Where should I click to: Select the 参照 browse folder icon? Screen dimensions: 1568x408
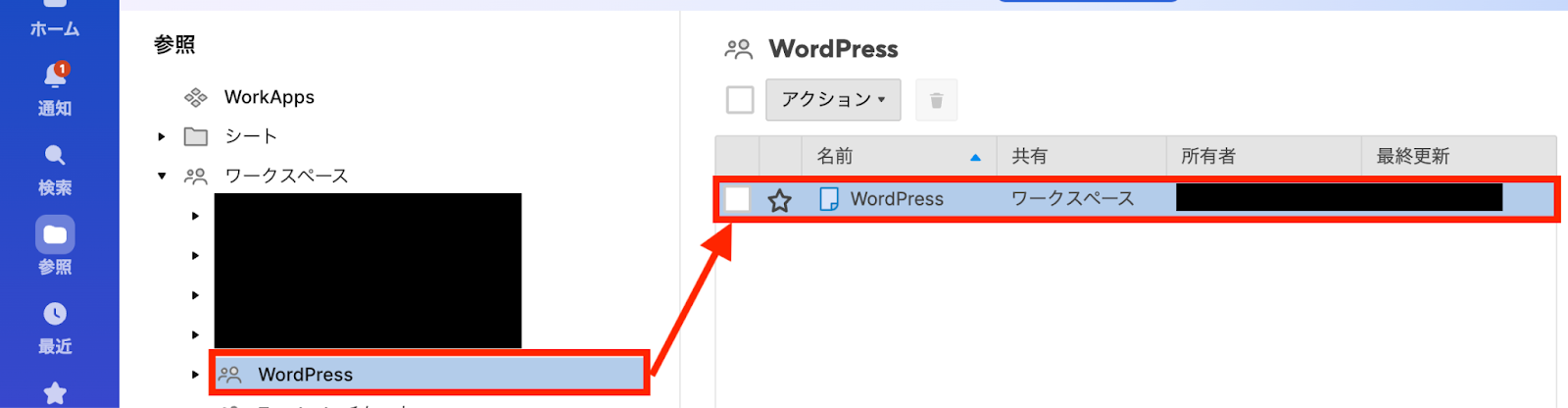coord(55,234)
